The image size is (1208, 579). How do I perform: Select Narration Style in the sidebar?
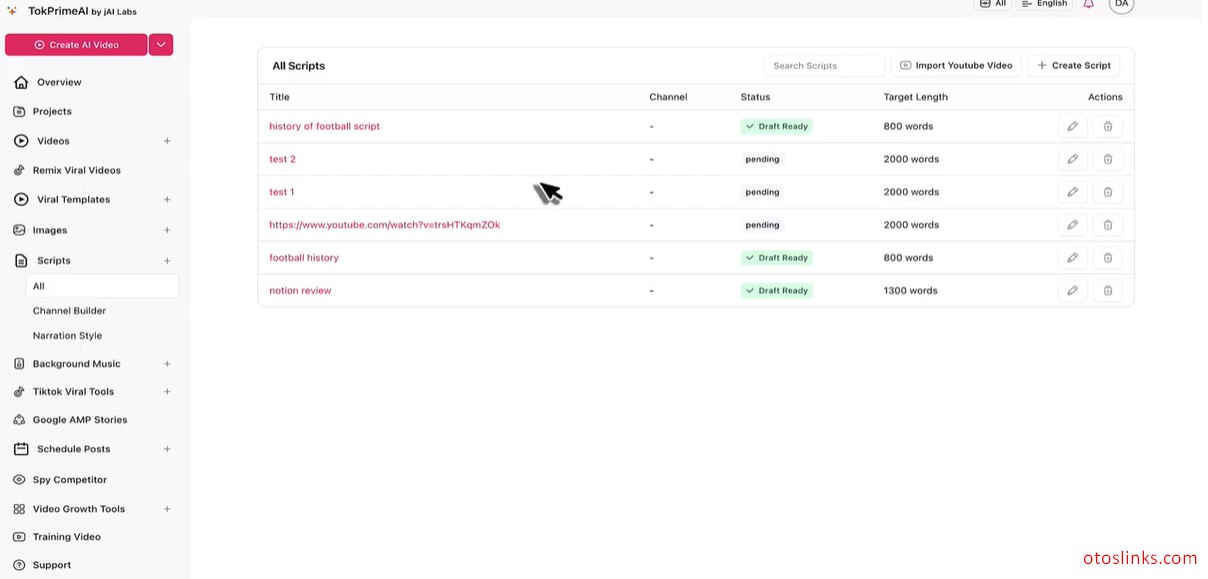[66, 335]
